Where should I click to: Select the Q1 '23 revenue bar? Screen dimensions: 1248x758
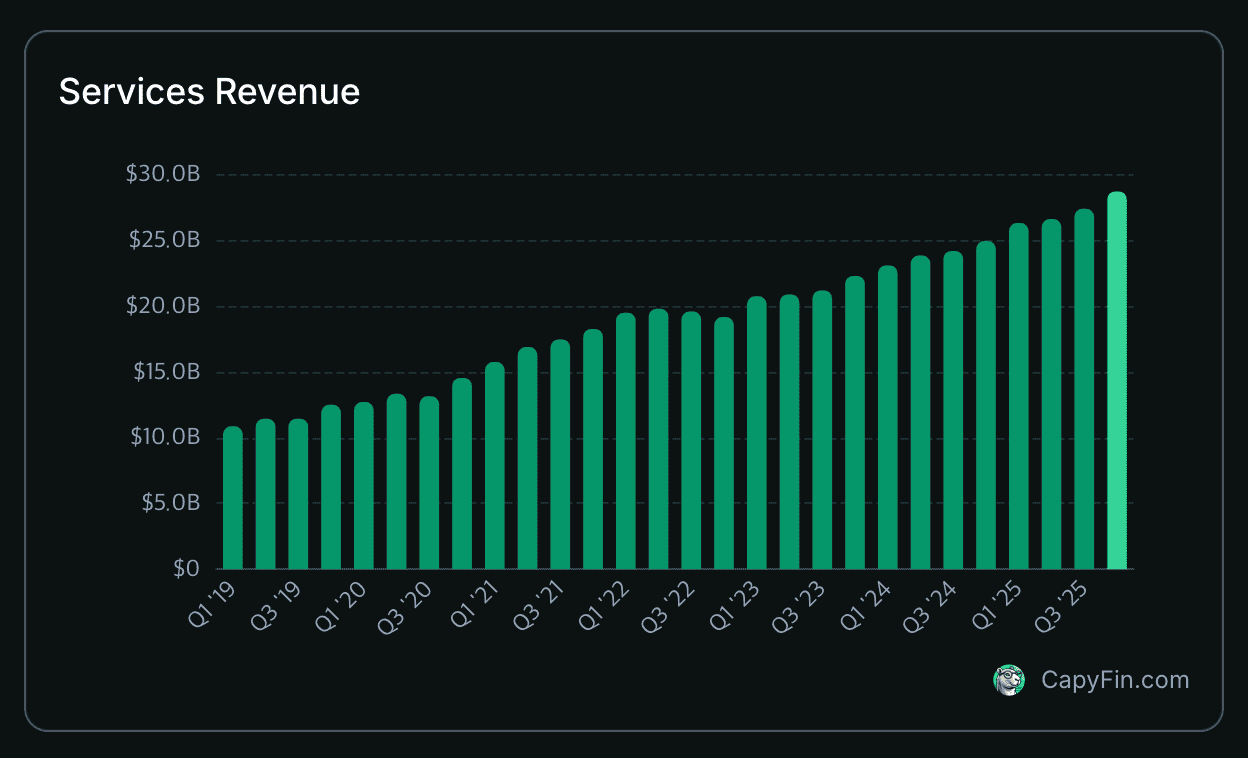point(757,433)
